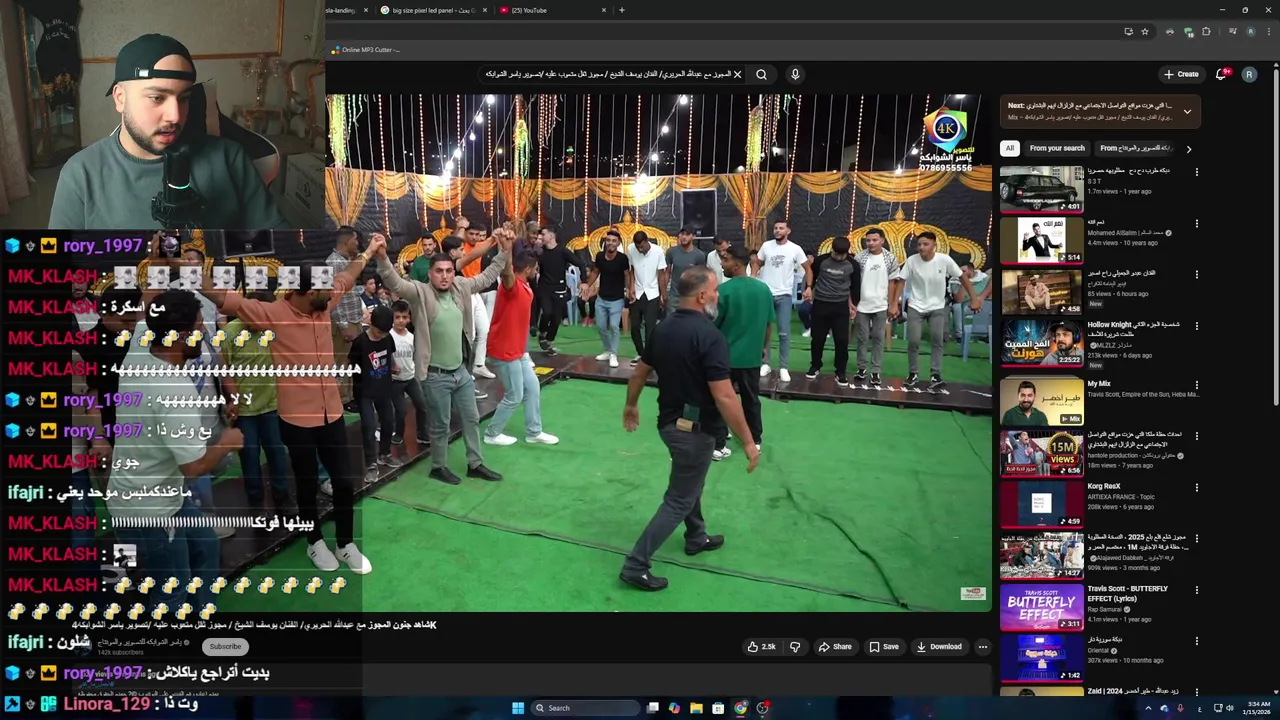This screenshot has height=720, width=1280.
Task: Show hidden system tray icons
Action: [x=1148, y=708]
